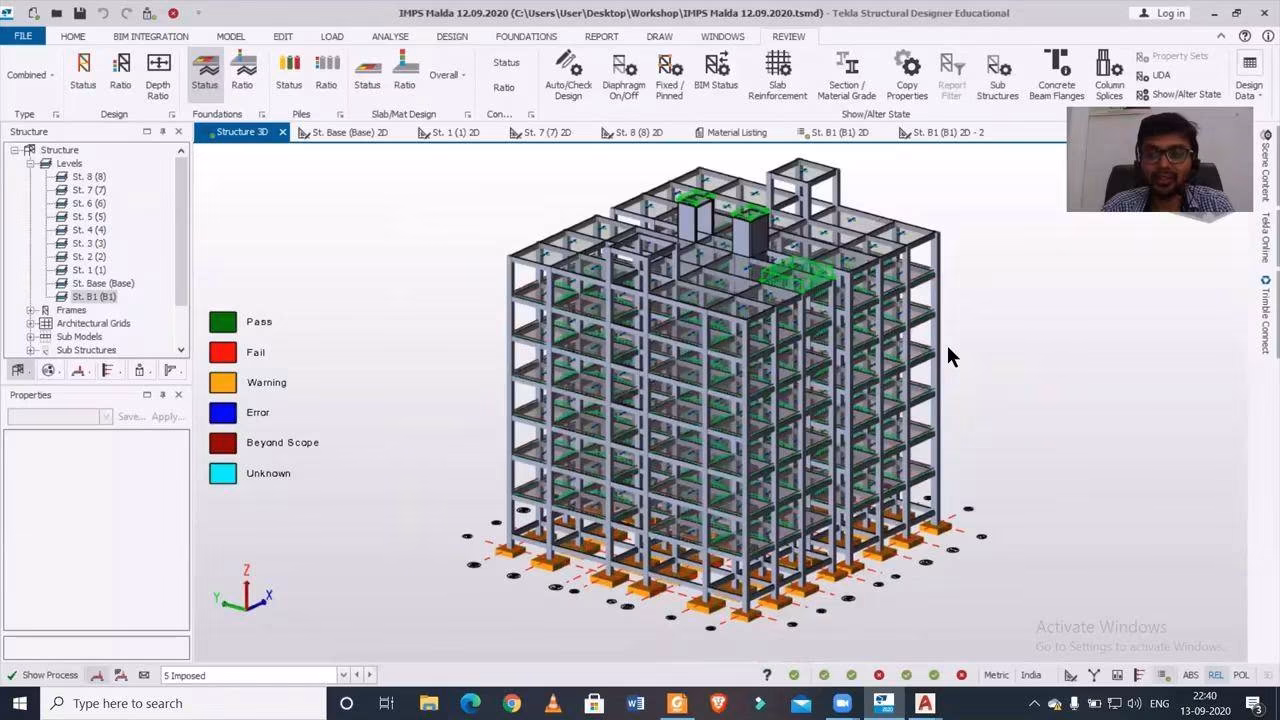Image resolution: width=1280 pixels, height=720 pixels.
Task: Click Copy Properties tool
Action: click(907, 76)
